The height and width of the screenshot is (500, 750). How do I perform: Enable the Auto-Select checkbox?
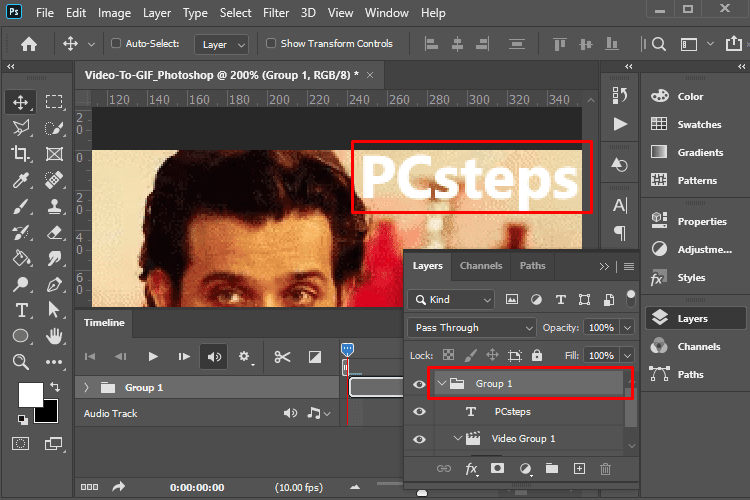[x=116, y=44]
